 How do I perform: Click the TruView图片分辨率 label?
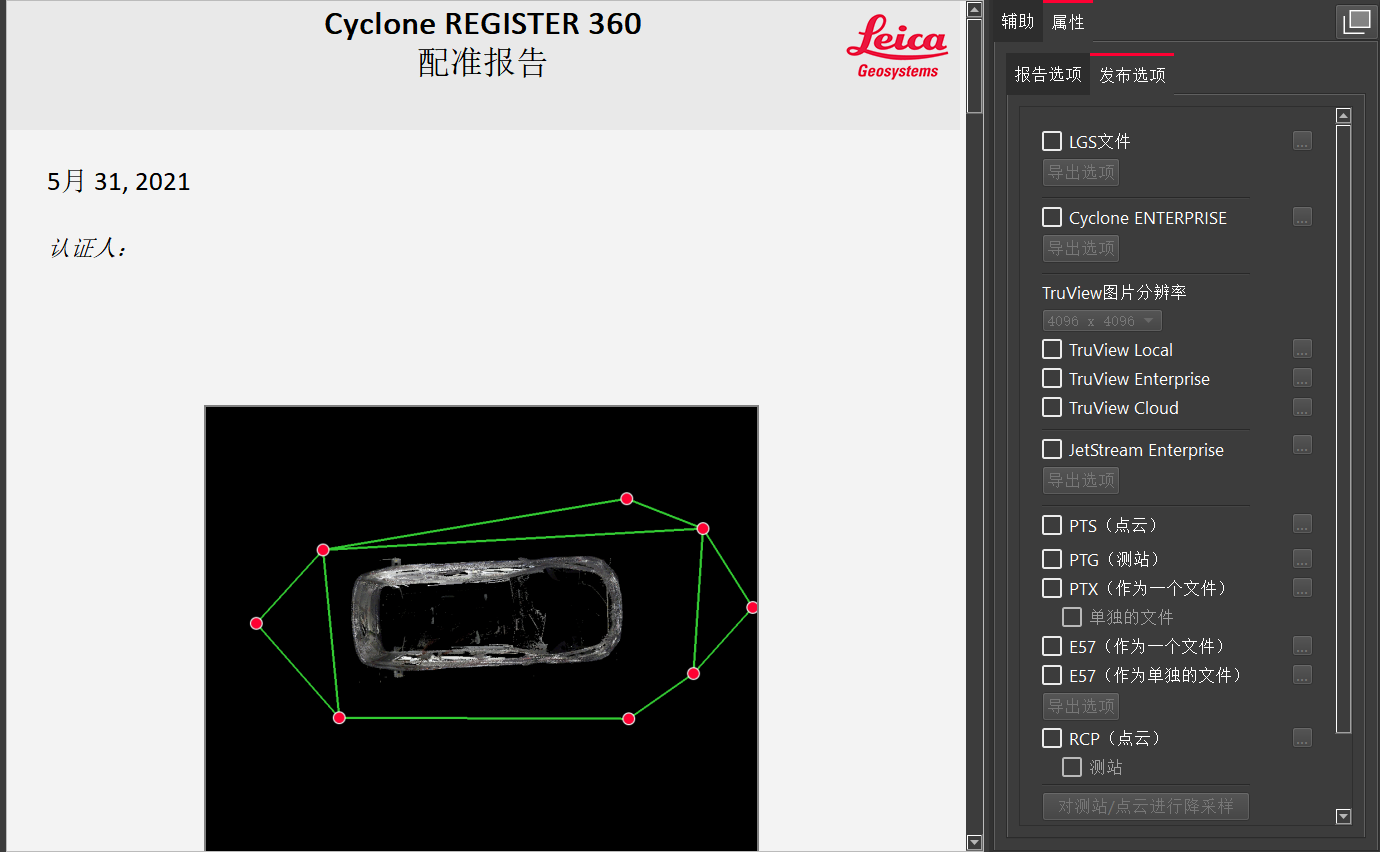coord(1114,292)
